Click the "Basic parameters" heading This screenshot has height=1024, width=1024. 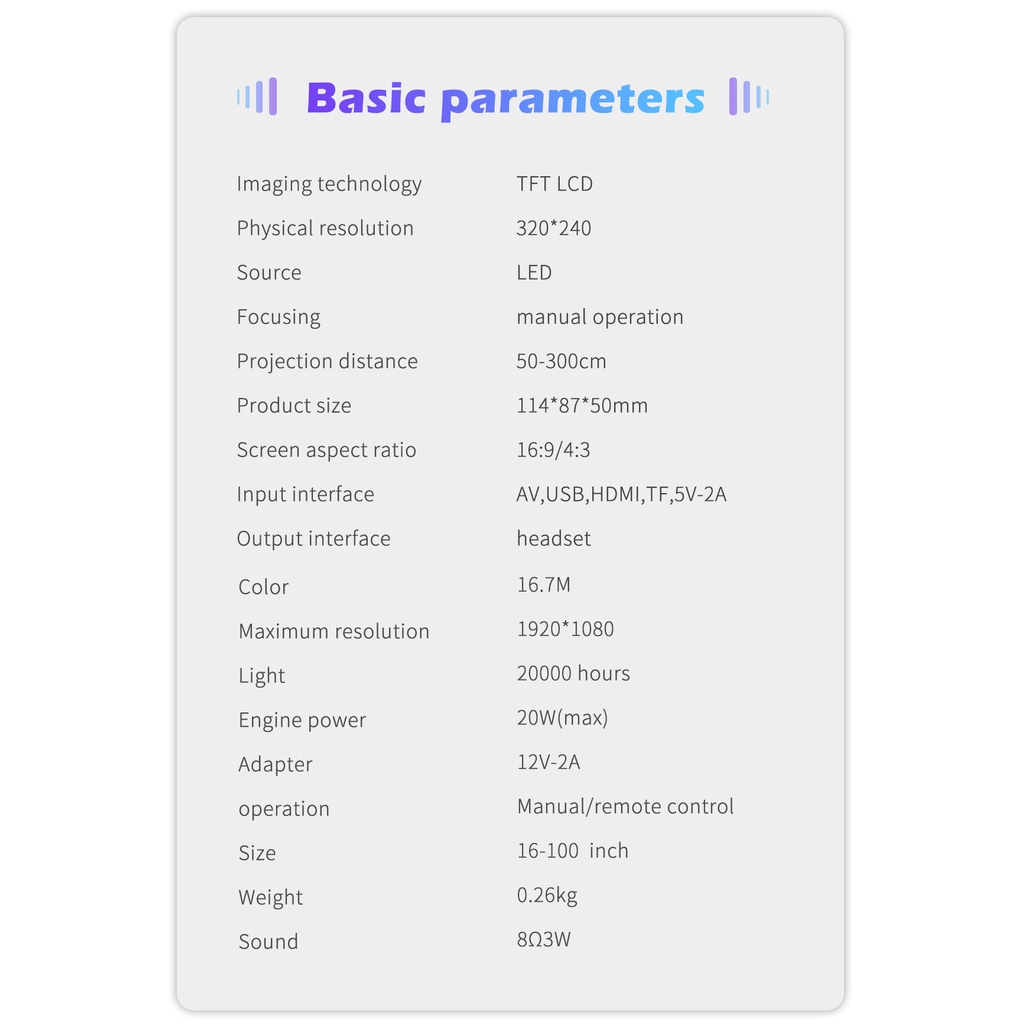coord(505,99)
